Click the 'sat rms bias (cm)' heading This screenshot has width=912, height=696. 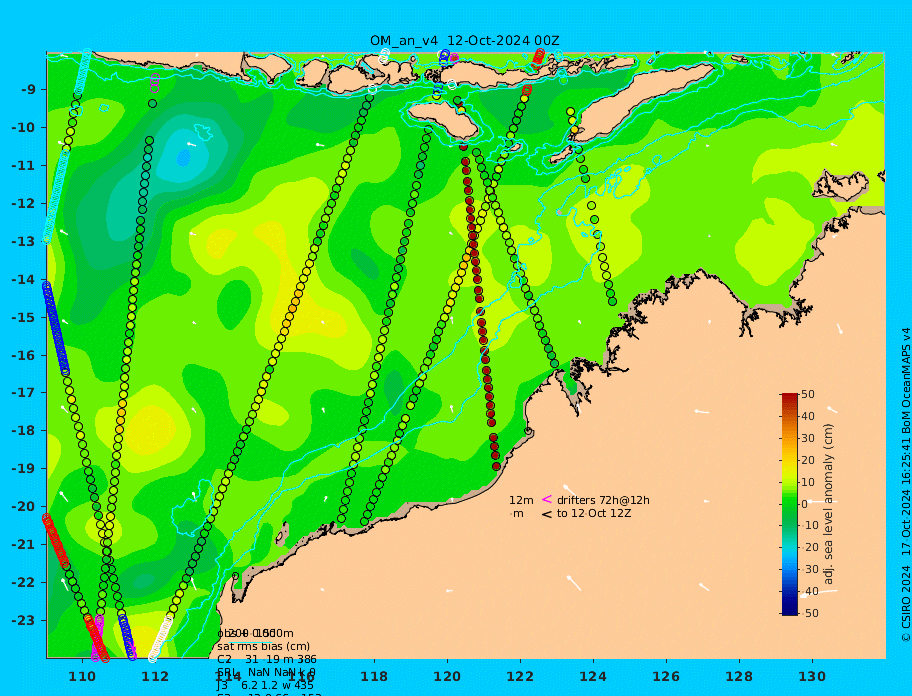click(263, 646)
